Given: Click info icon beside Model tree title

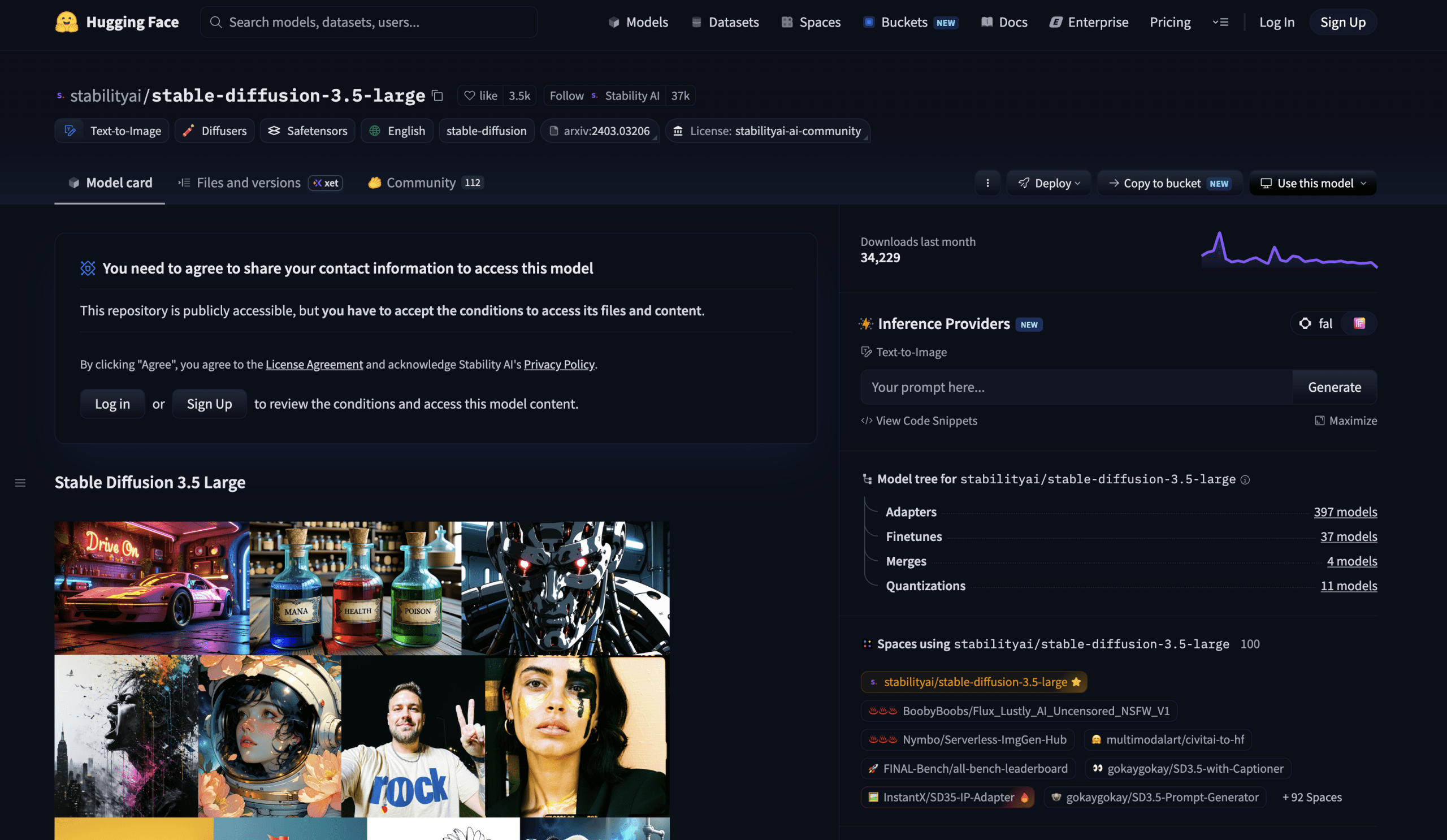Looking at the screenshot, I should tap(1245, 479).
